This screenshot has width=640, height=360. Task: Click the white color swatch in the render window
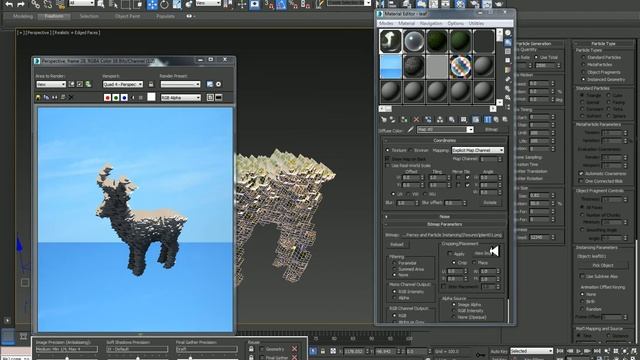pos(151,97)
